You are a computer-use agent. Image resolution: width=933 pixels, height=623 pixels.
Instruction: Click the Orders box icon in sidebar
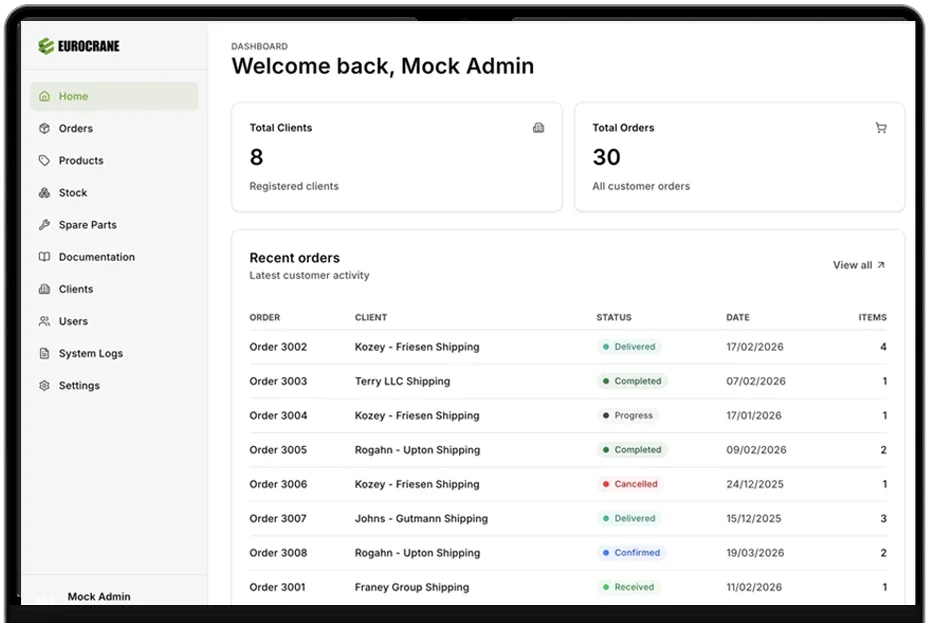[x=44, y=129]
